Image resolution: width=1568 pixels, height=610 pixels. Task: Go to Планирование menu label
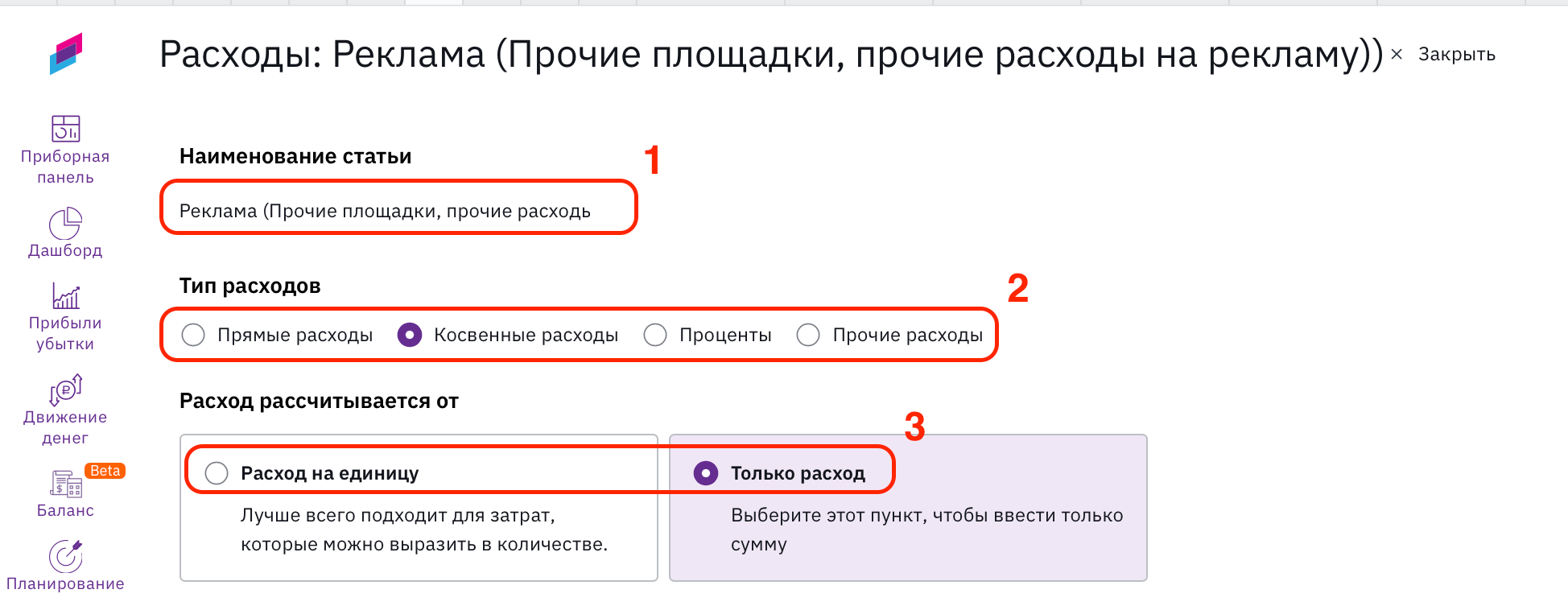(65, 583)
